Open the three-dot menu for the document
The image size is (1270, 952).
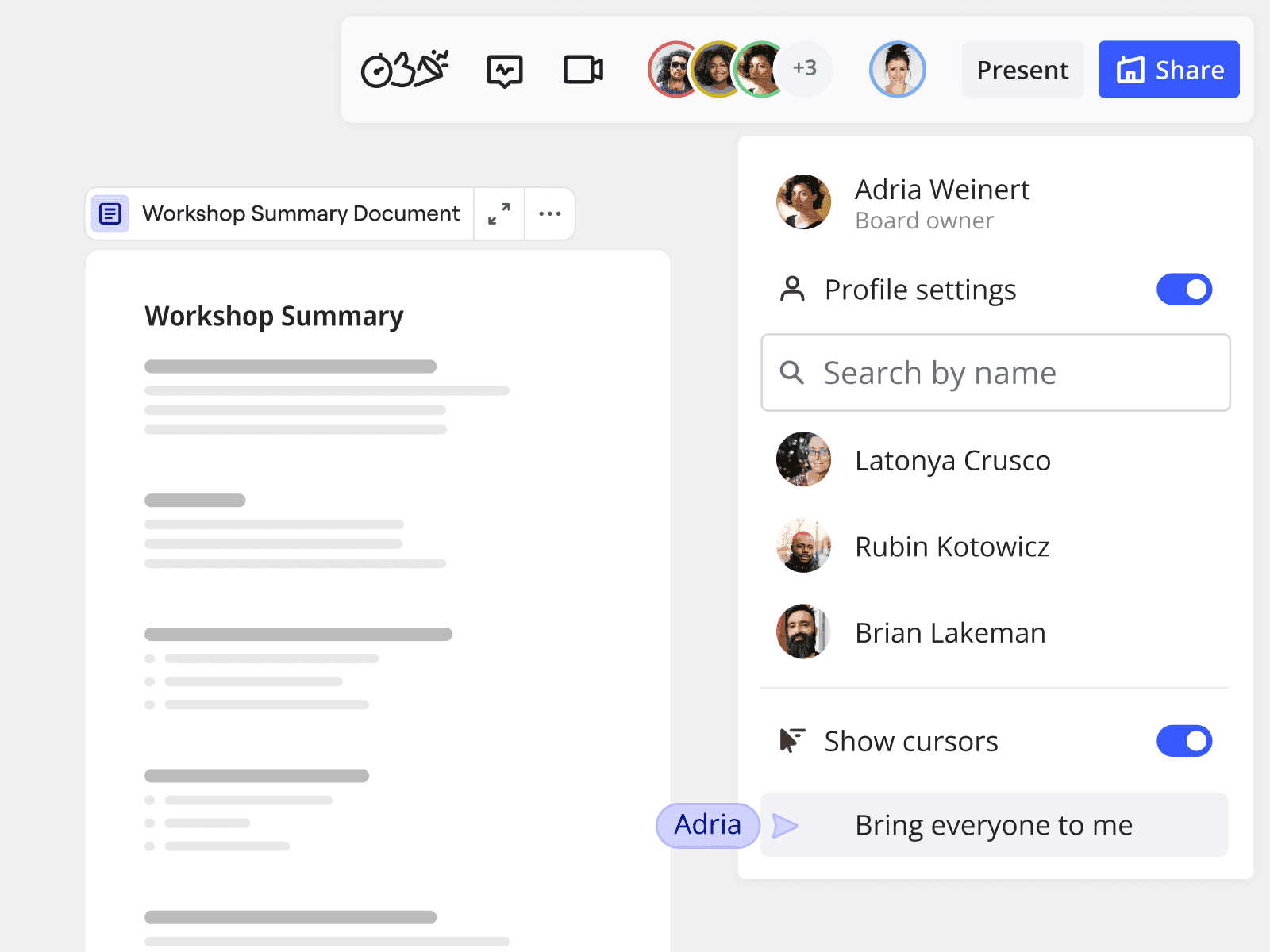tap(550, 213)
